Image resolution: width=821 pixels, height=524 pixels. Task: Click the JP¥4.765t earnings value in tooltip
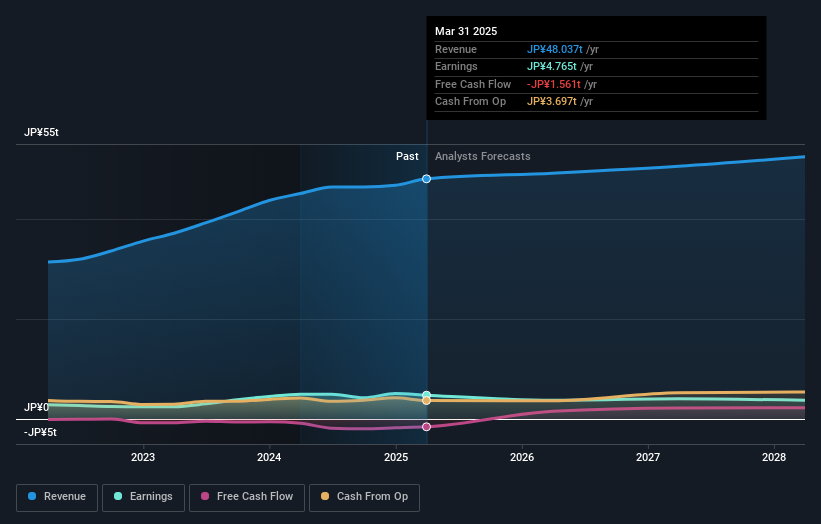click(551, 66)
